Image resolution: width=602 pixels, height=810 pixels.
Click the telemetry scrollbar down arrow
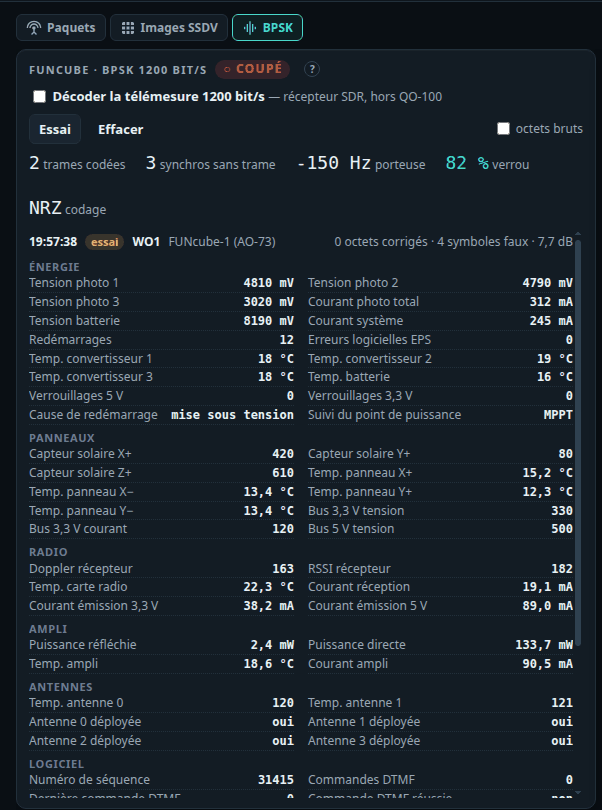point(578,793)
